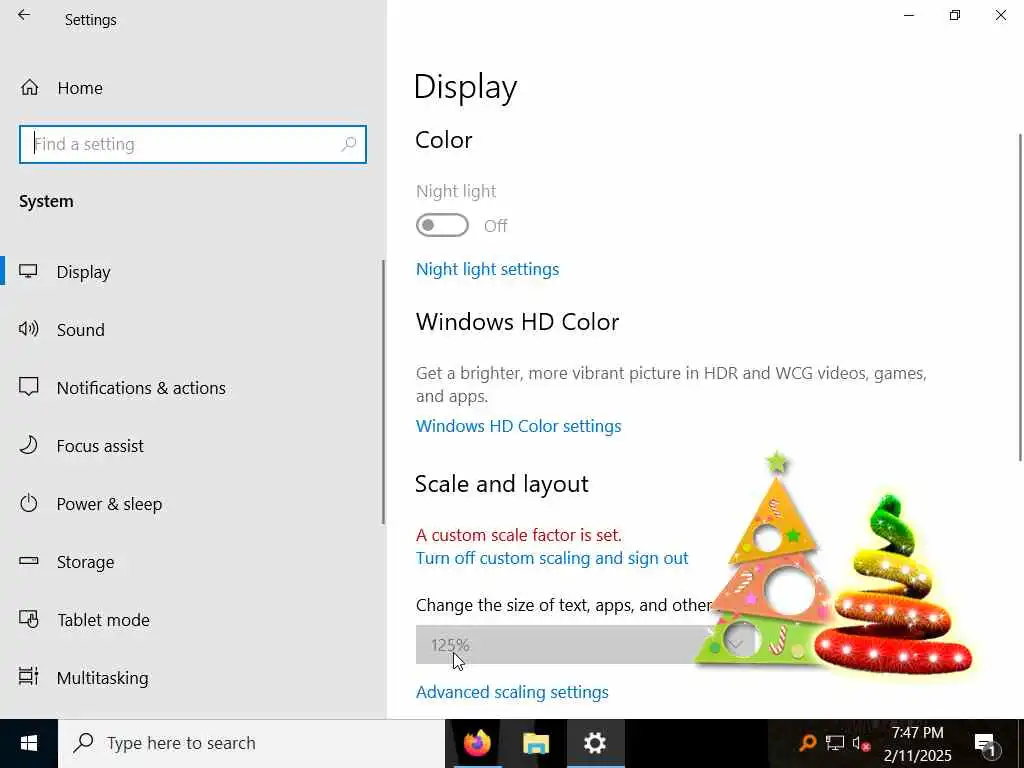Toggle the Night light switch

(442, 225)
